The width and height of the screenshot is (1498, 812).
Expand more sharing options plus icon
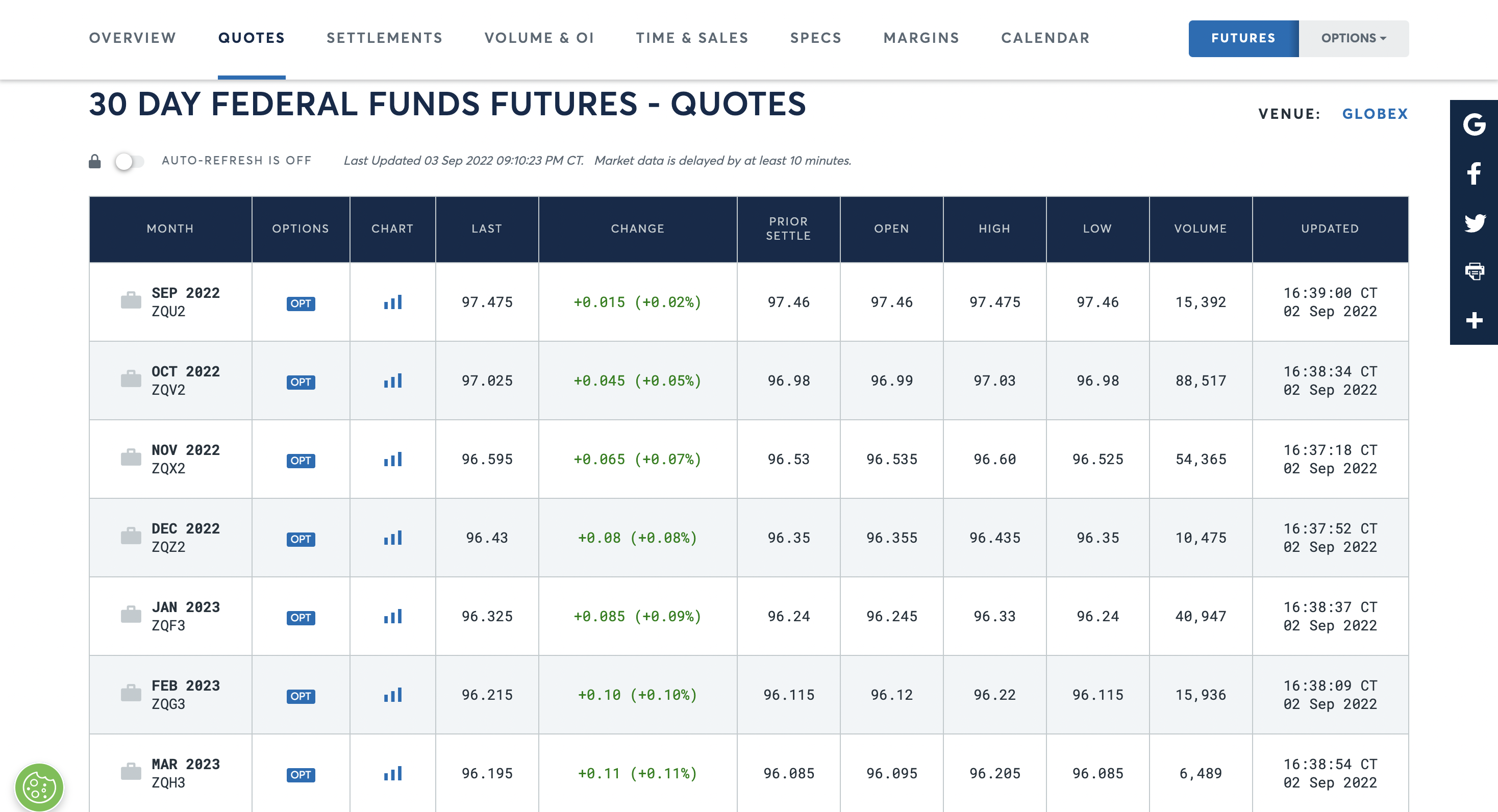pos(1474,320)
